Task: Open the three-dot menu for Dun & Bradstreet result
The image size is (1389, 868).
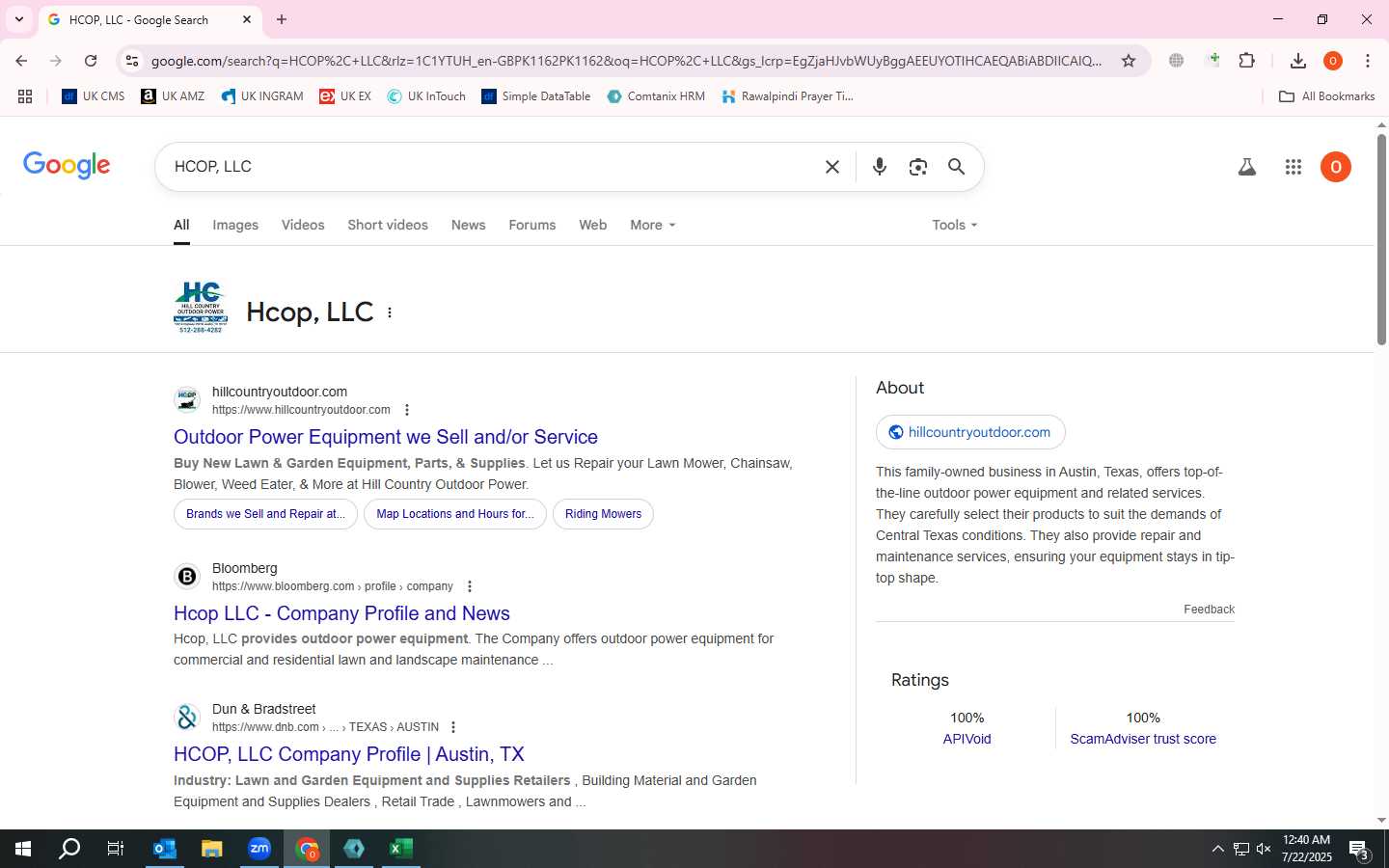Action: [453, 727]
